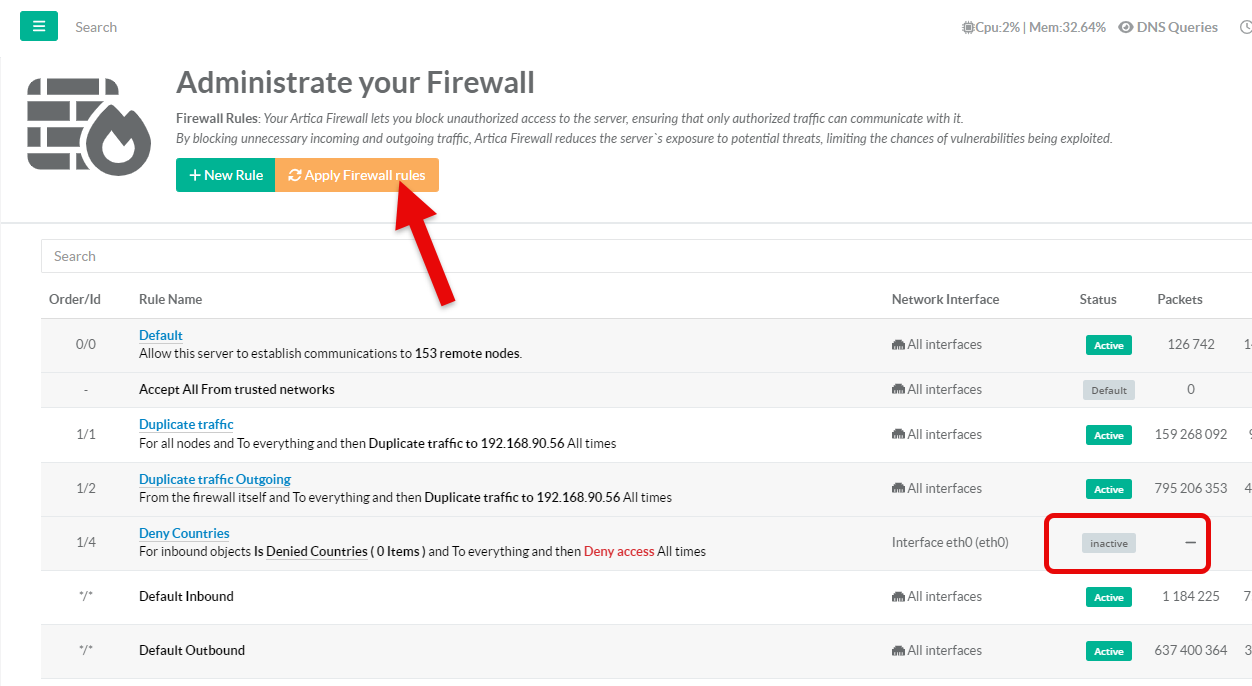This screenshot has width=1252, height=686.
Task: Click the Denied Countries object link
Action: click(x=316, y=551)
